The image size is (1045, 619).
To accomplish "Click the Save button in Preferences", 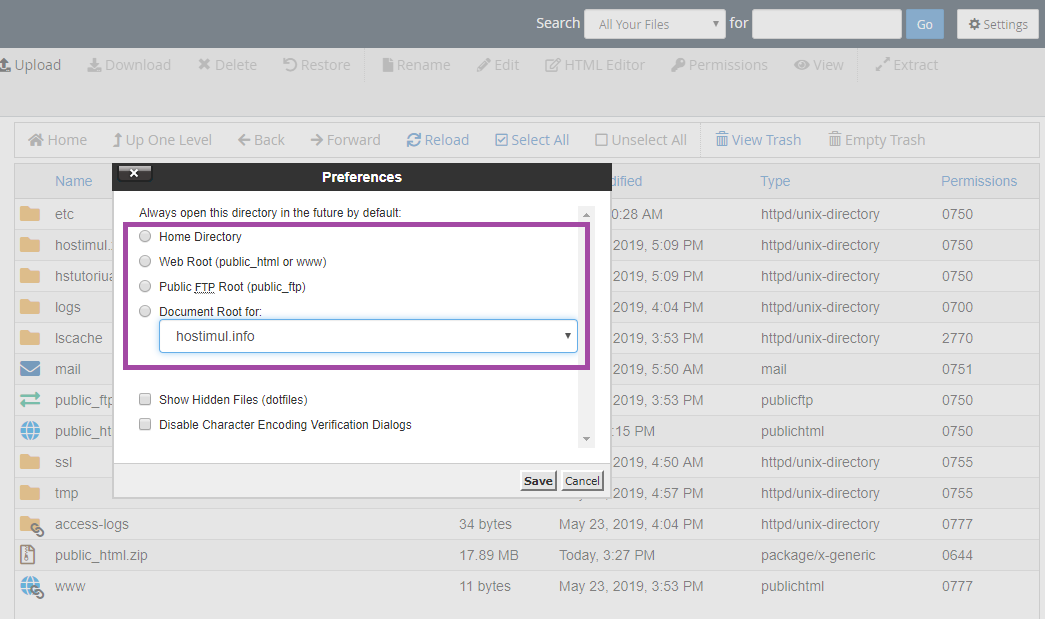I will coord(538,481).
